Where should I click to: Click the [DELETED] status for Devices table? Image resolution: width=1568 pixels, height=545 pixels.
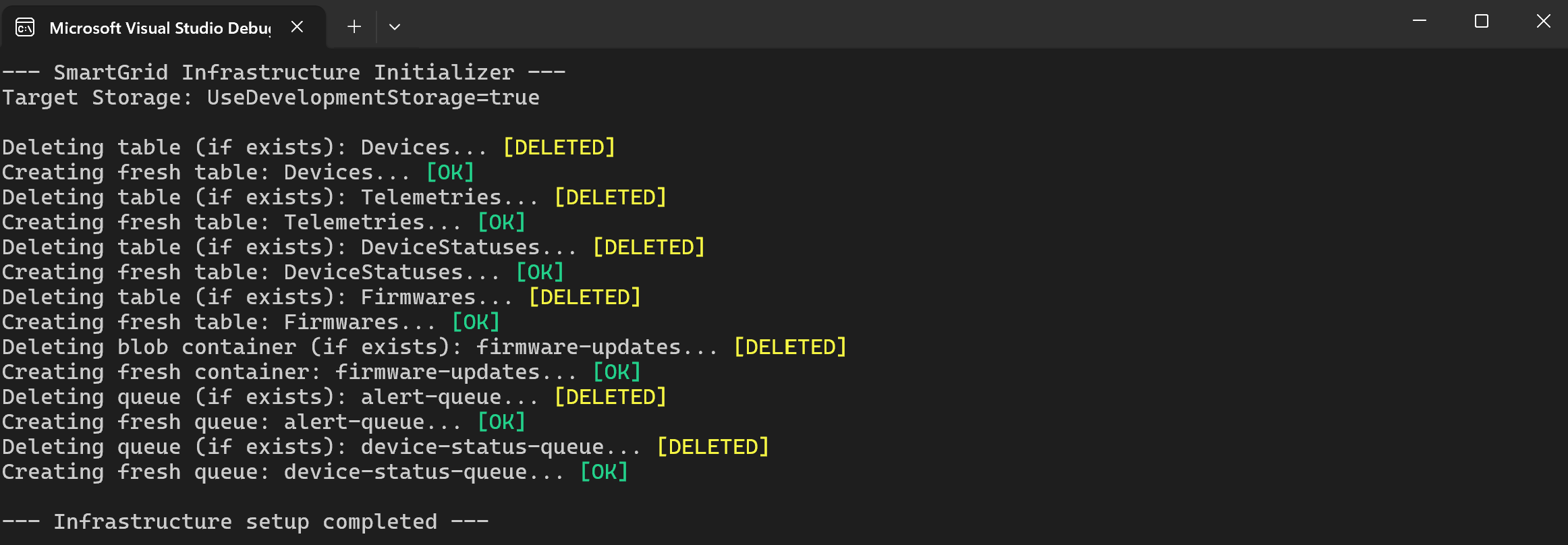coord(559,147)
